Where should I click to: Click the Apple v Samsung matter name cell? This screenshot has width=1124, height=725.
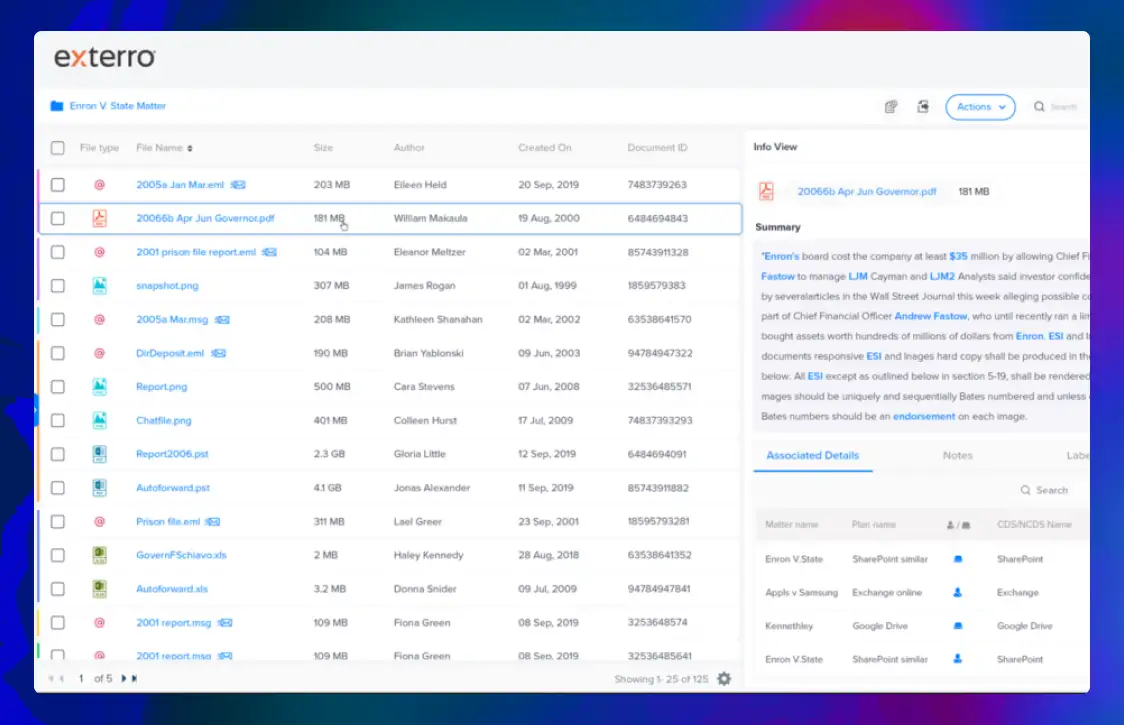(801, 592)
